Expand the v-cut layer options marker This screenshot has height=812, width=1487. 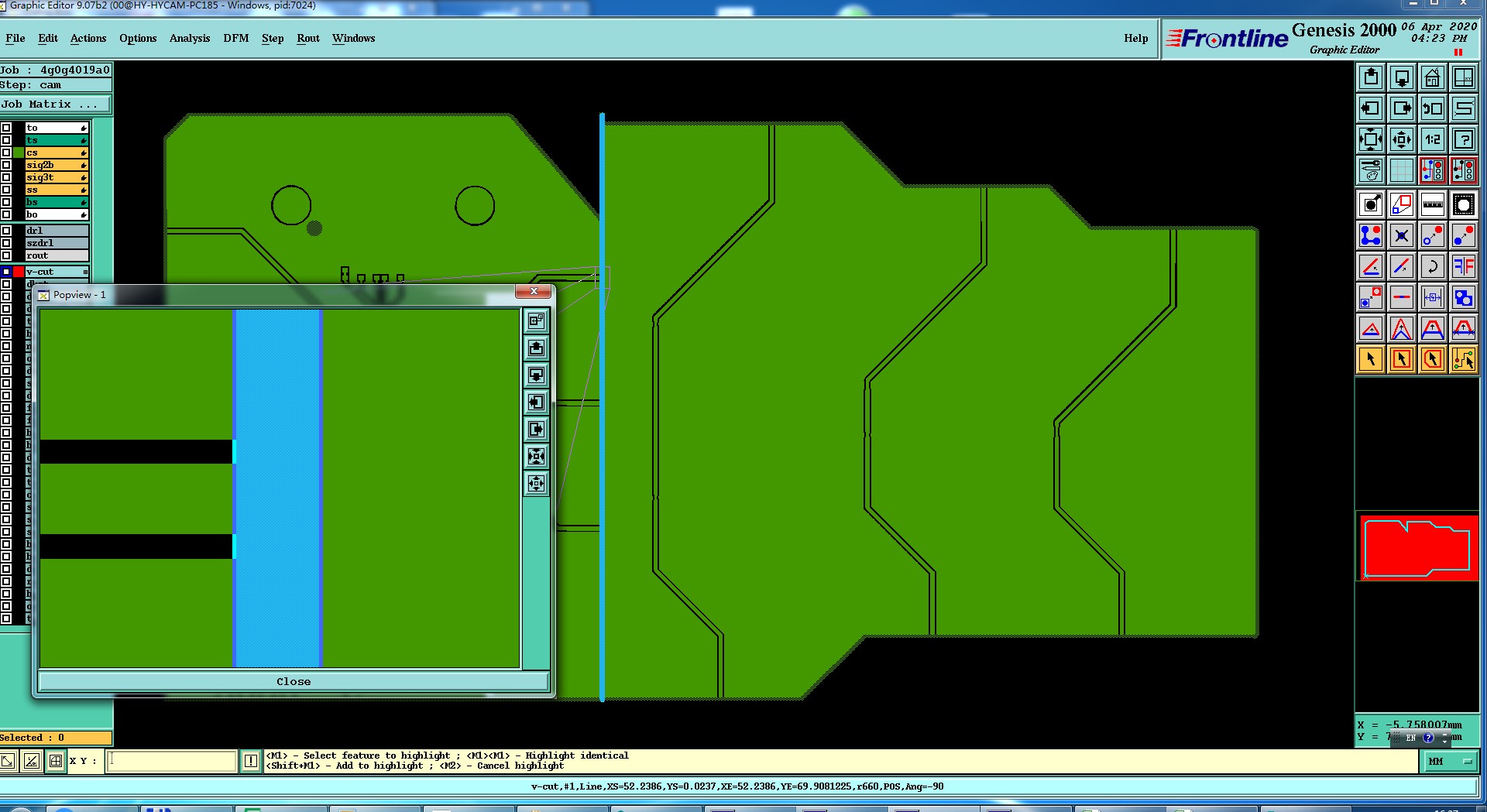pos(85,272)
